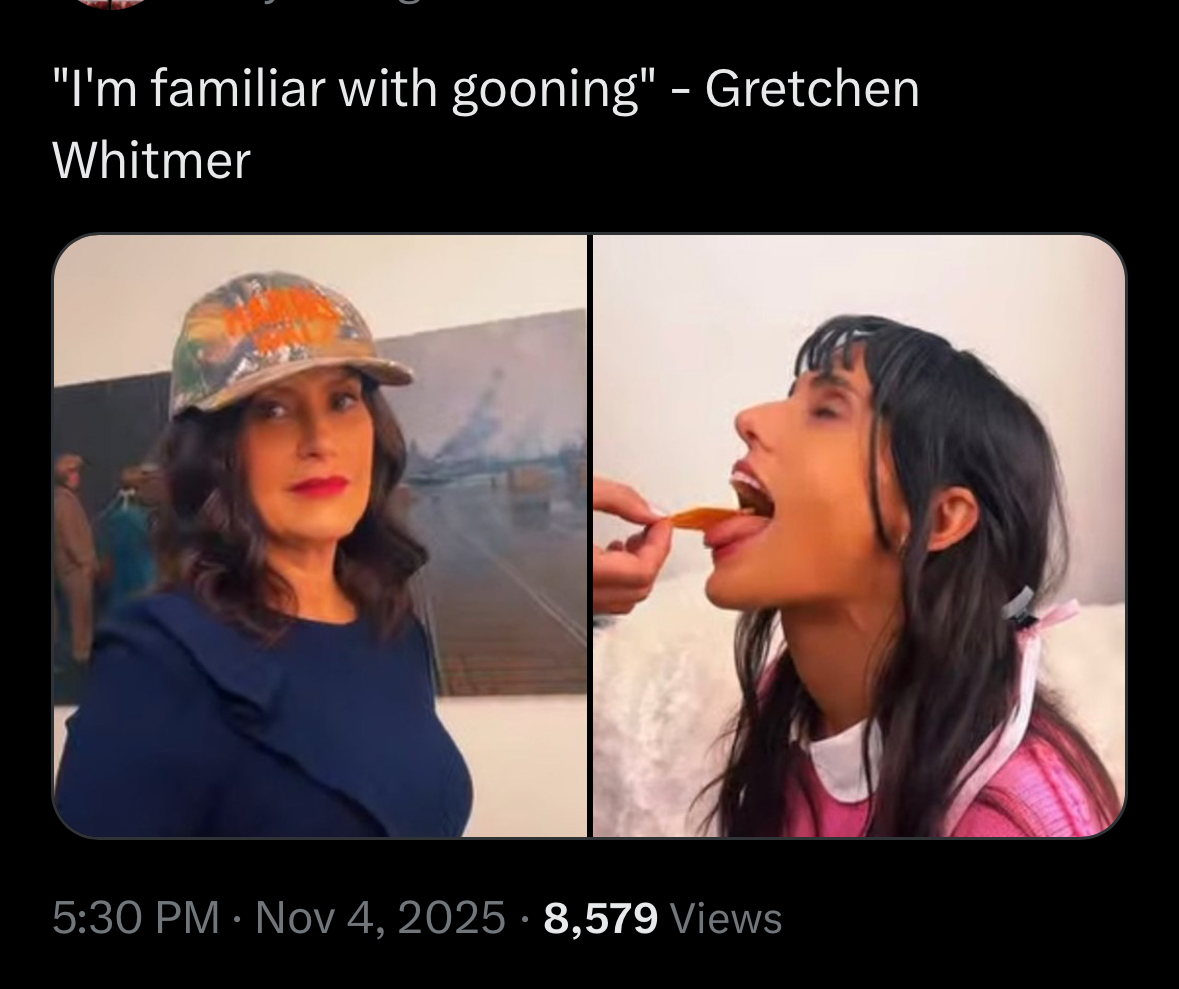Open the right photo with pink sweater

[859, 535]
